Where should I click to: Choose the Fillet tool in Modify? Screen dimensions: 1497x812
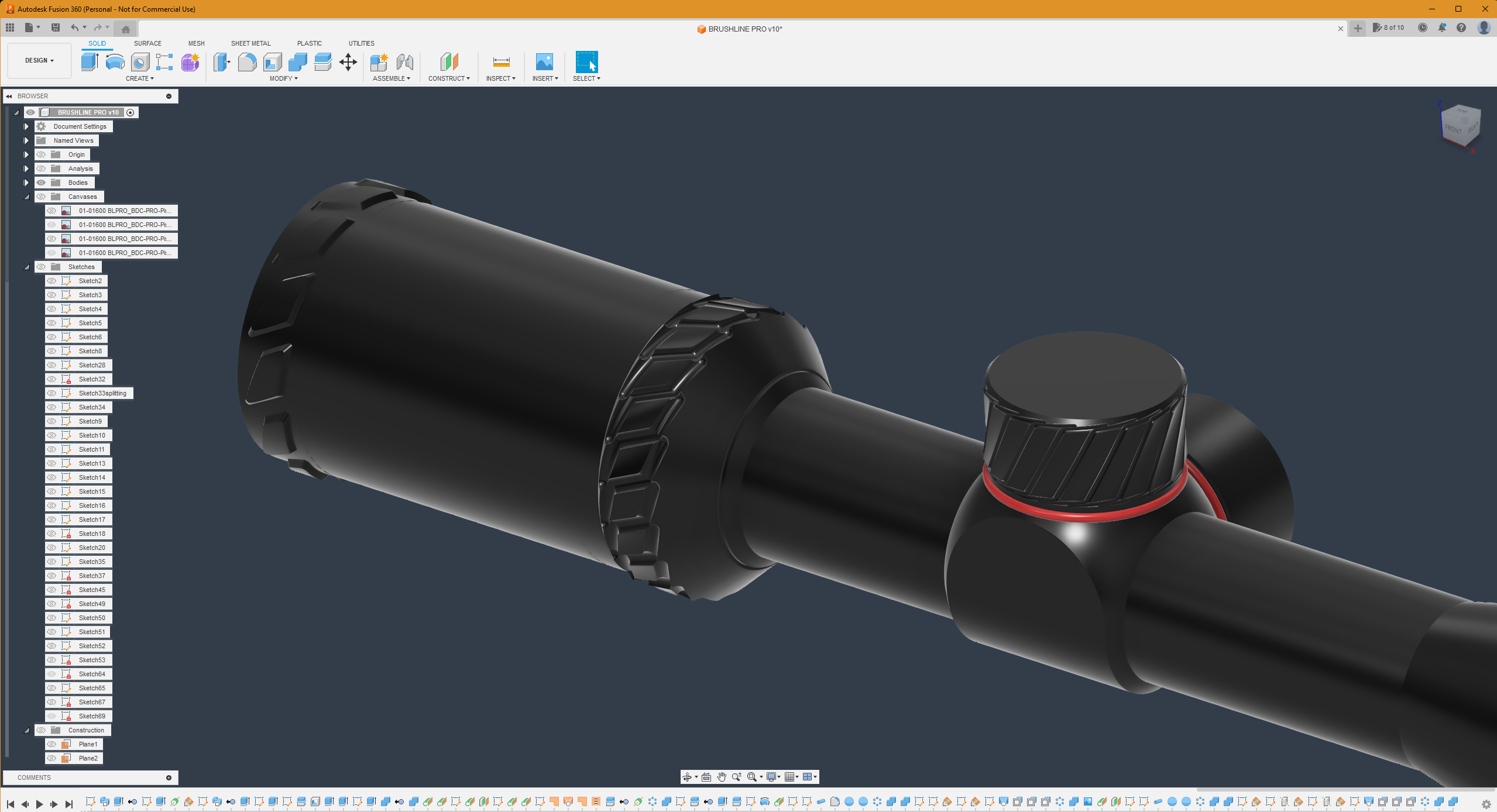coord(247,61)
